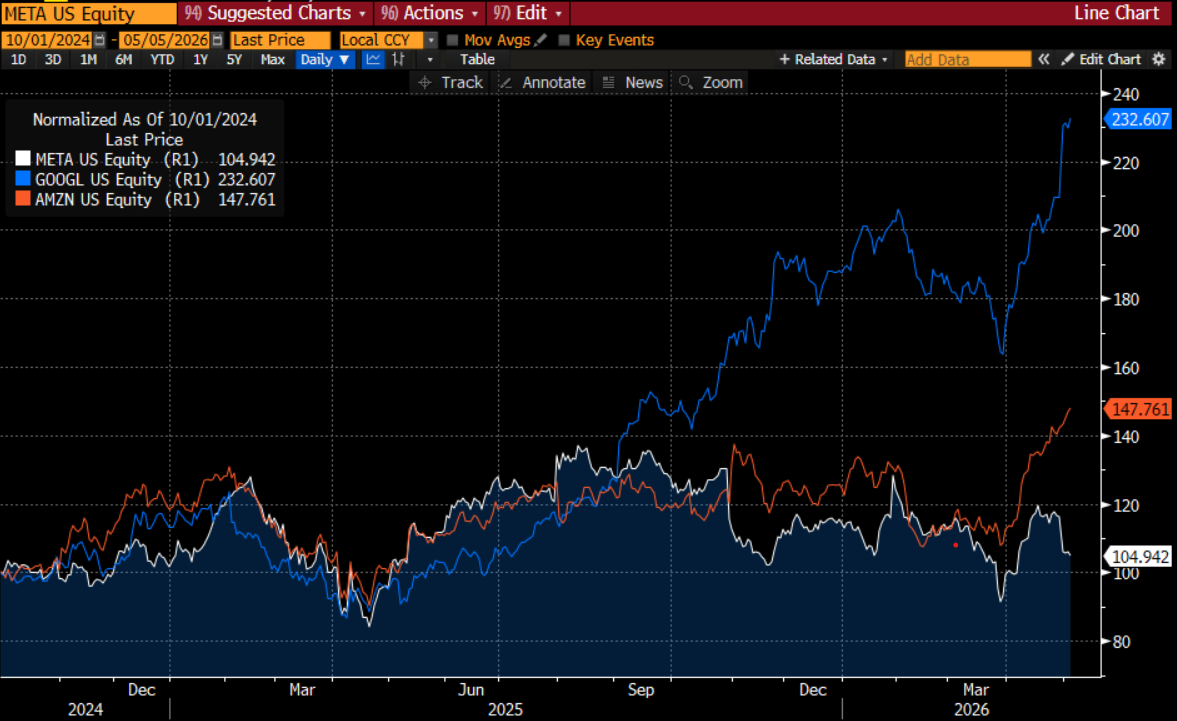The width and height of the screenshot is (1177, 721).
Task: Click the start date 10/01/2024 field
Action: click(47, 41)
